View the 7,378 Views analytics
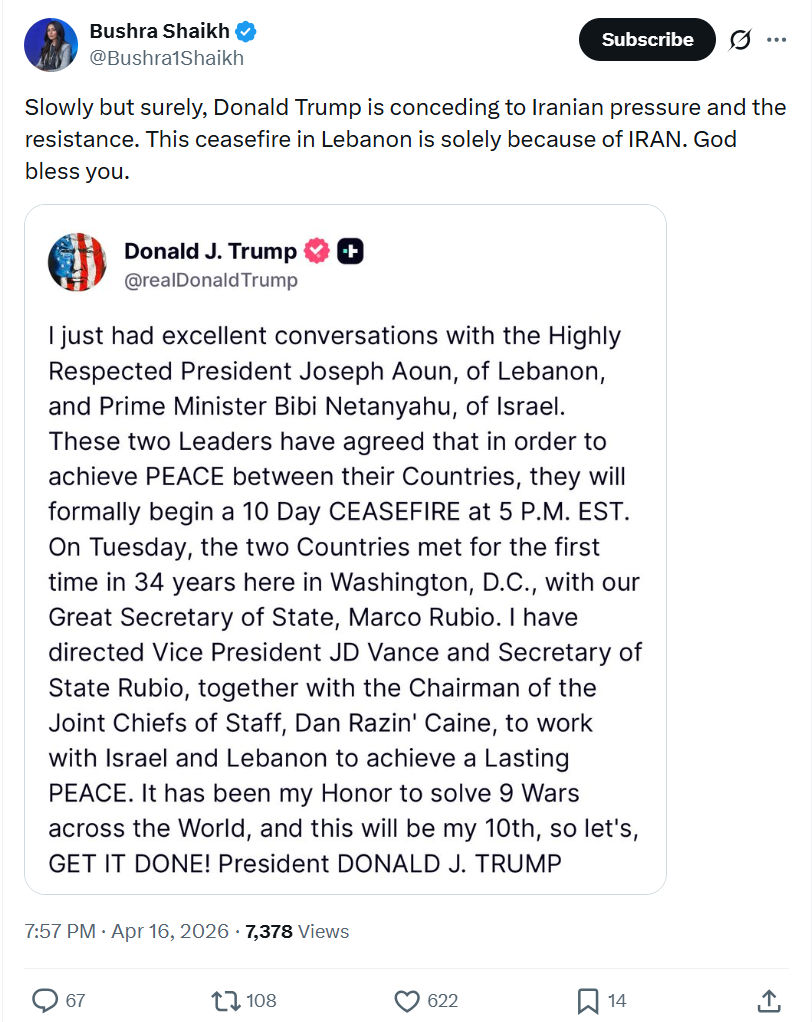This screenshot has width=812, height=1022. [x=297, y=931]
